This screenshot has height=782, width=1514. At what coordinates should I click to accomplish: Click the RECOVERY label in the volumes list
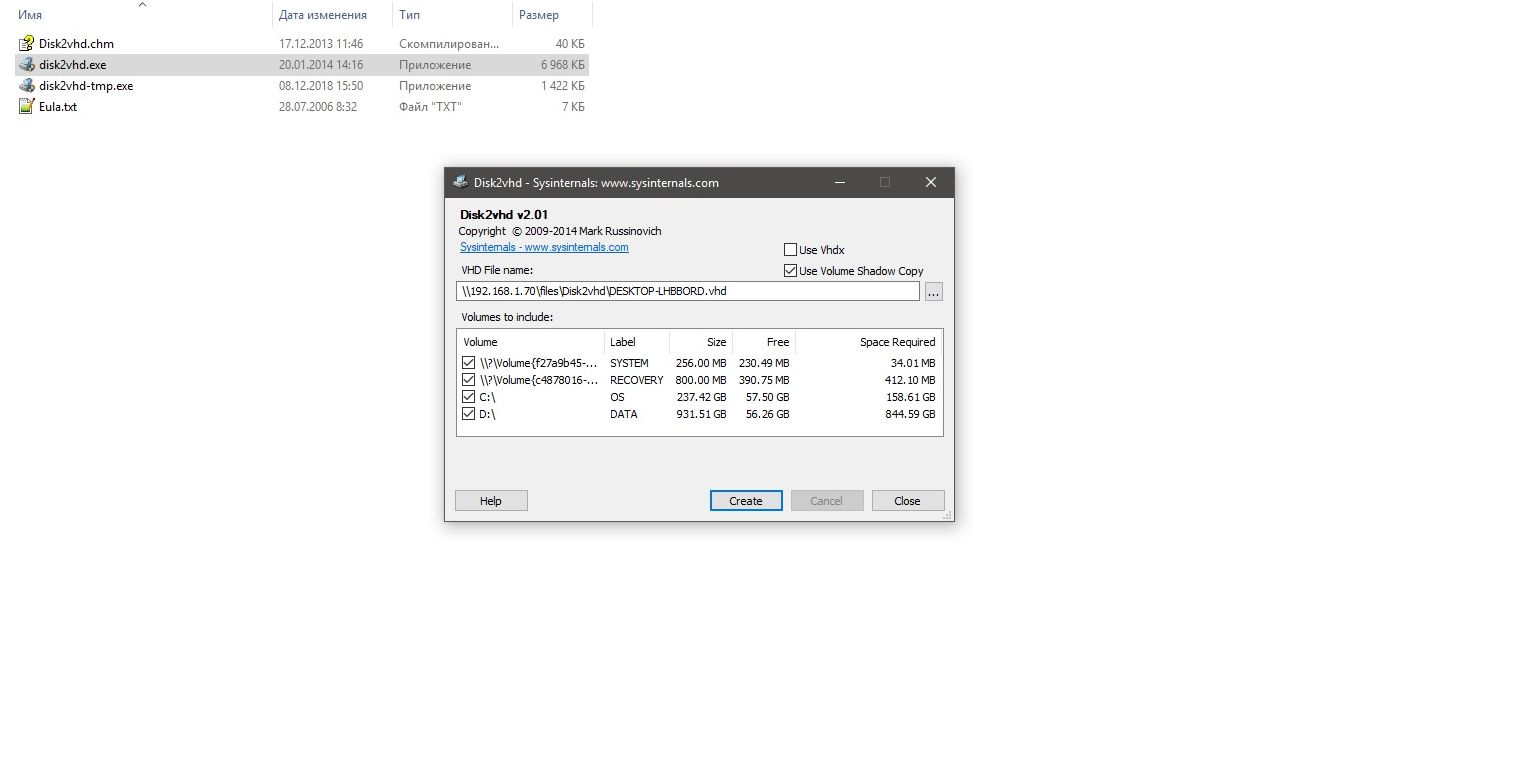click(x=636, y=380)
